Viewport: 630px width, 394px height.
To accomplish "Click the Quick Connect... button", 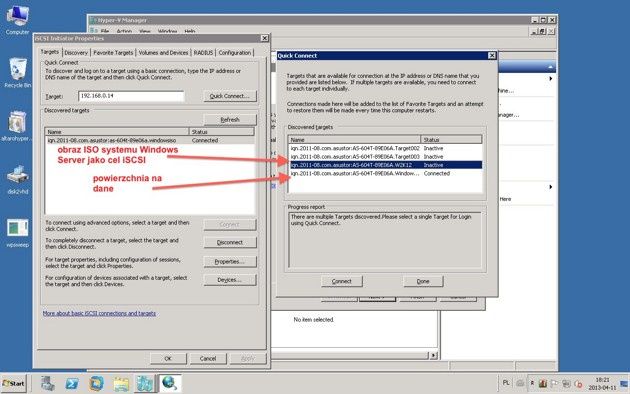I will [230, 96].
